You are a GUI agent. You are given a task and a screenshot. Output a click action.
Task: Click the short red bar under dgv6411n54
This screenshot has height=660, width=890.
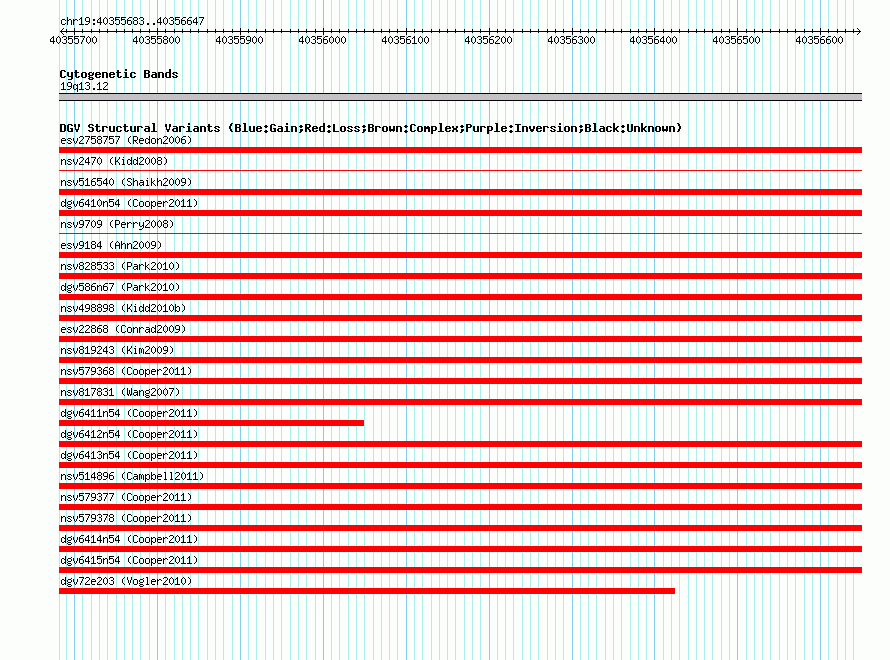tap(211, 423)
